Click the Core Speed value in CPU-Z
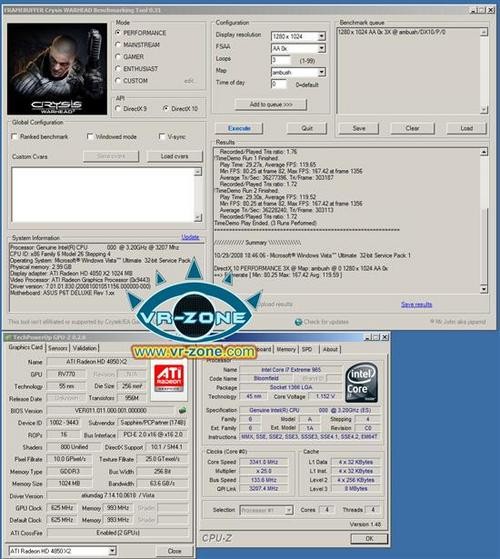 pyautogui.click(x=264, y=462)
